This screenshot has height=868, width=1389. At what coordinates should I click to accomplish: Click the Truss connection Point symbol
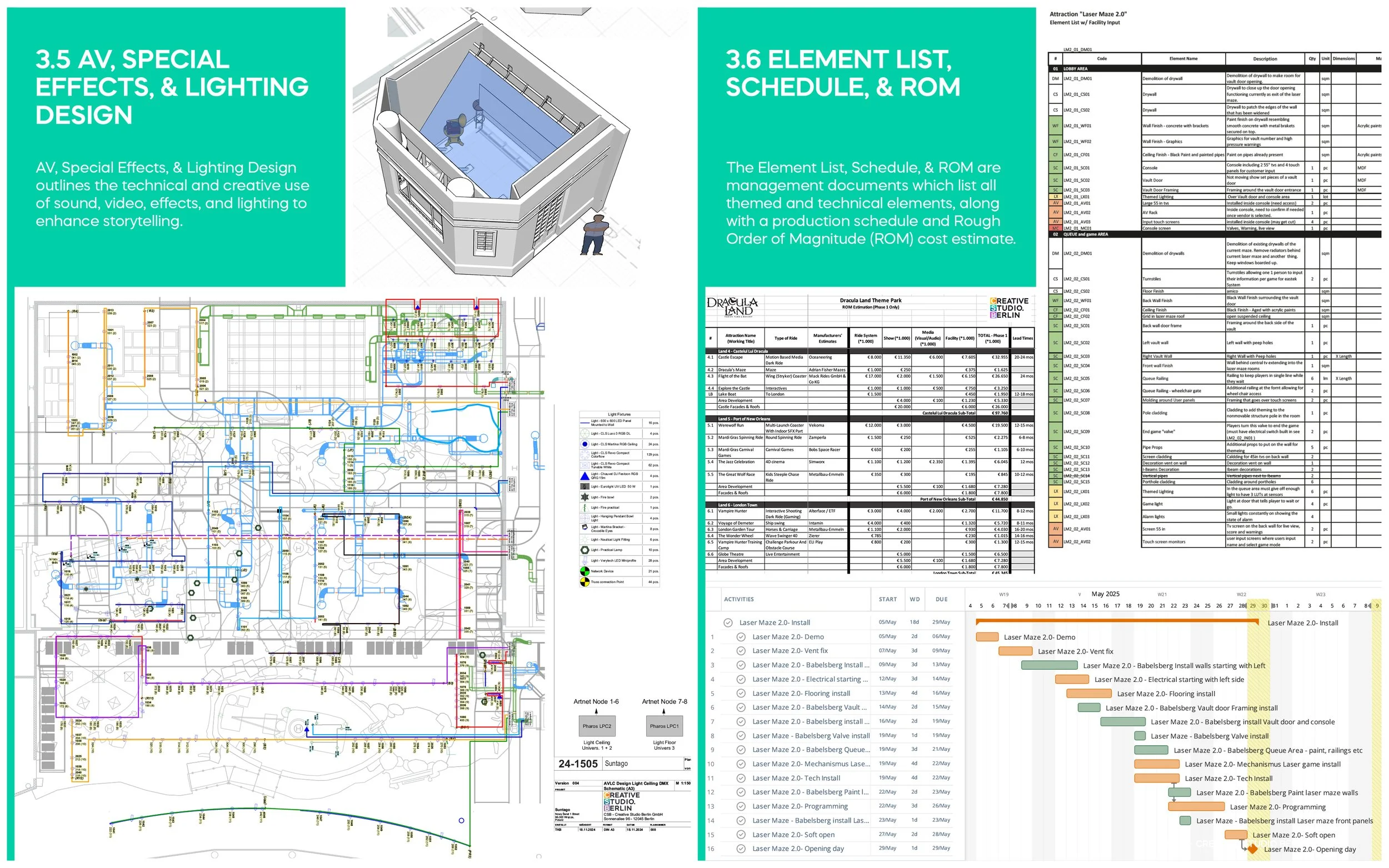(584, 582)
